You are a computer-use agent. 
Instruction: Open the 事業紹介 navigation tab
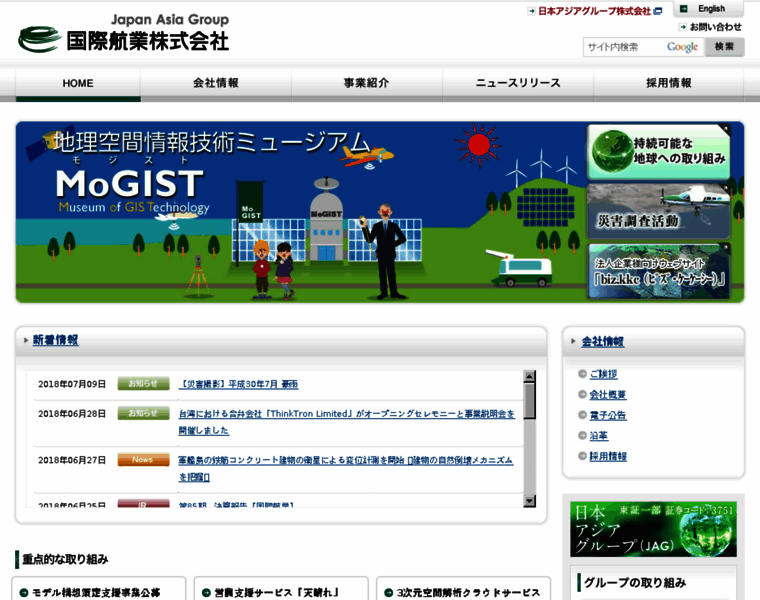point(366,83)
